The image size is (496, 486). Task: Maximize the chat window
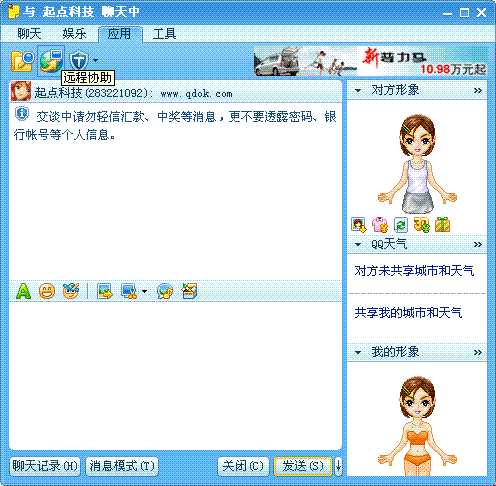(x=464, y=13)
